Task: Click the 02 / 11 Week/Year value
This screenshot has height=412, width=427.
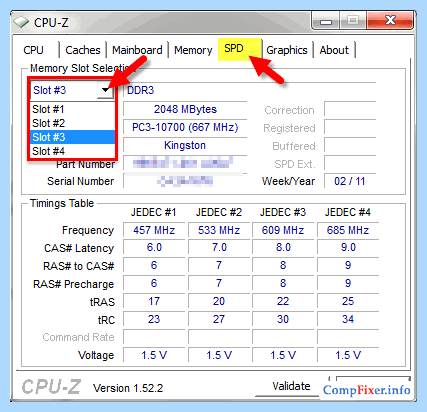Action: click(x=350, y=181)
